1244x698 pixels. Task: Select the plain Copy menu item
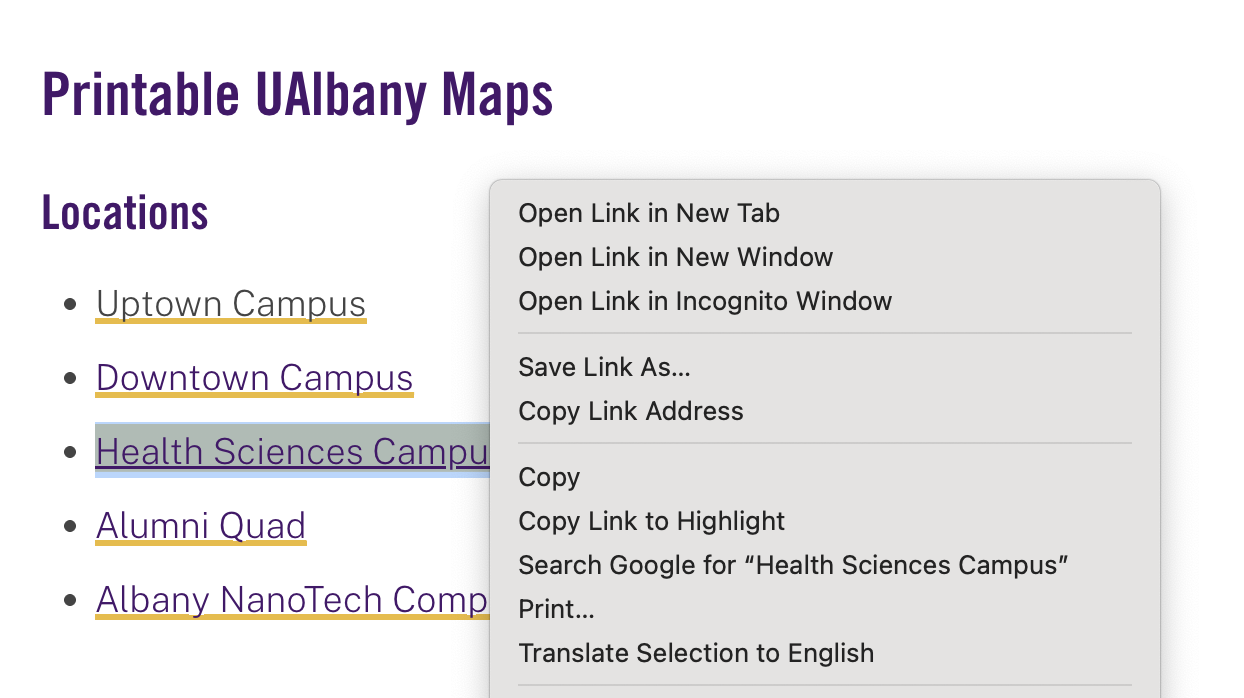point(549,477)
